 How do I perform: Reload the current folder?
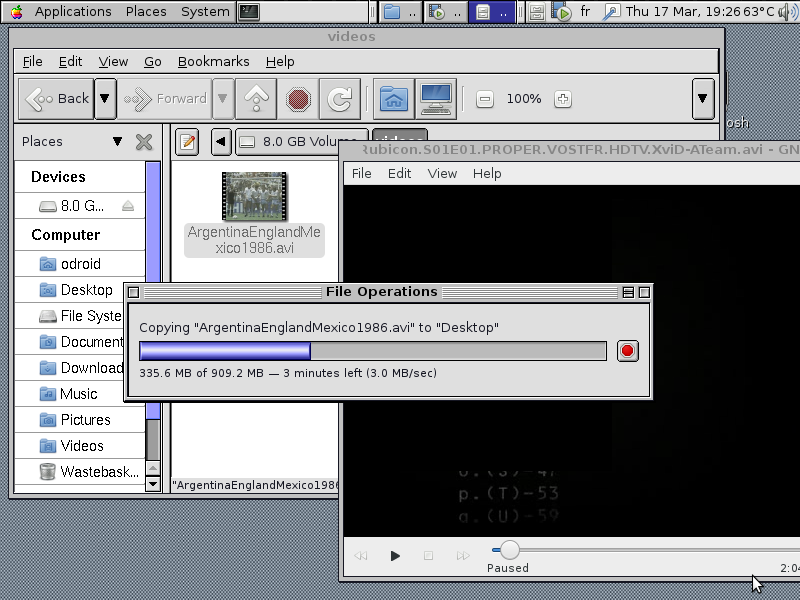coord(340,98)
